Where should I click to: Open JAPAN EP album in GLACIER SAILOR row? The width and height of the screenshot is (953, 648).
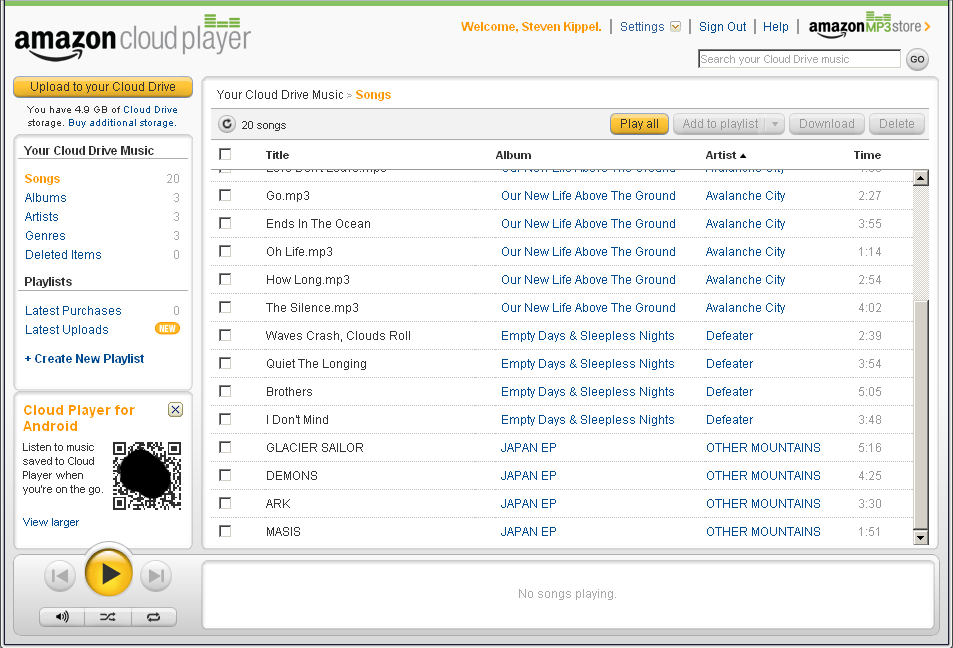(x=528, y=447)
